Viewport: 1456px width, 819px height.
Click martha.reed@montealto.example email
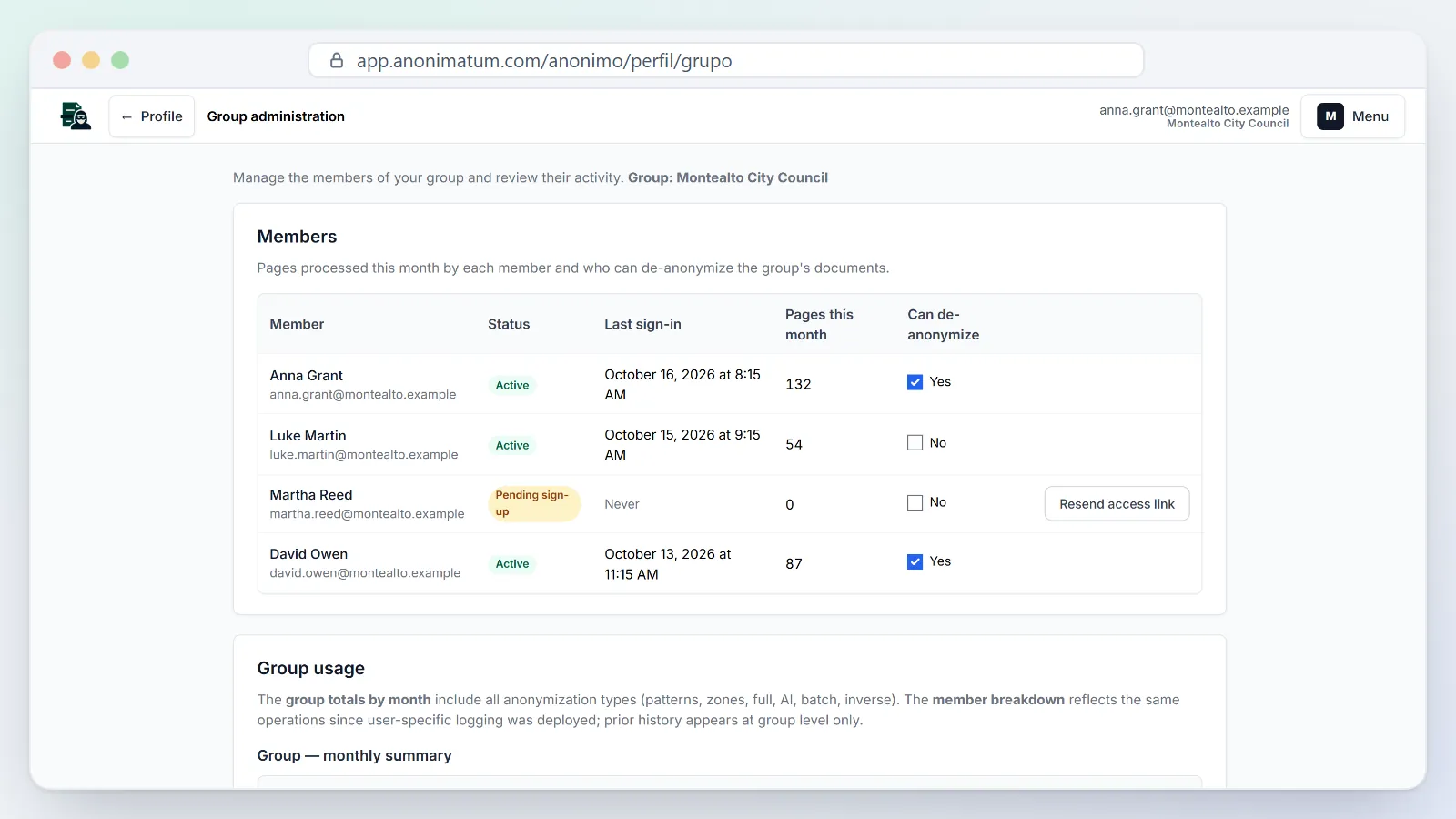[367, 514]
